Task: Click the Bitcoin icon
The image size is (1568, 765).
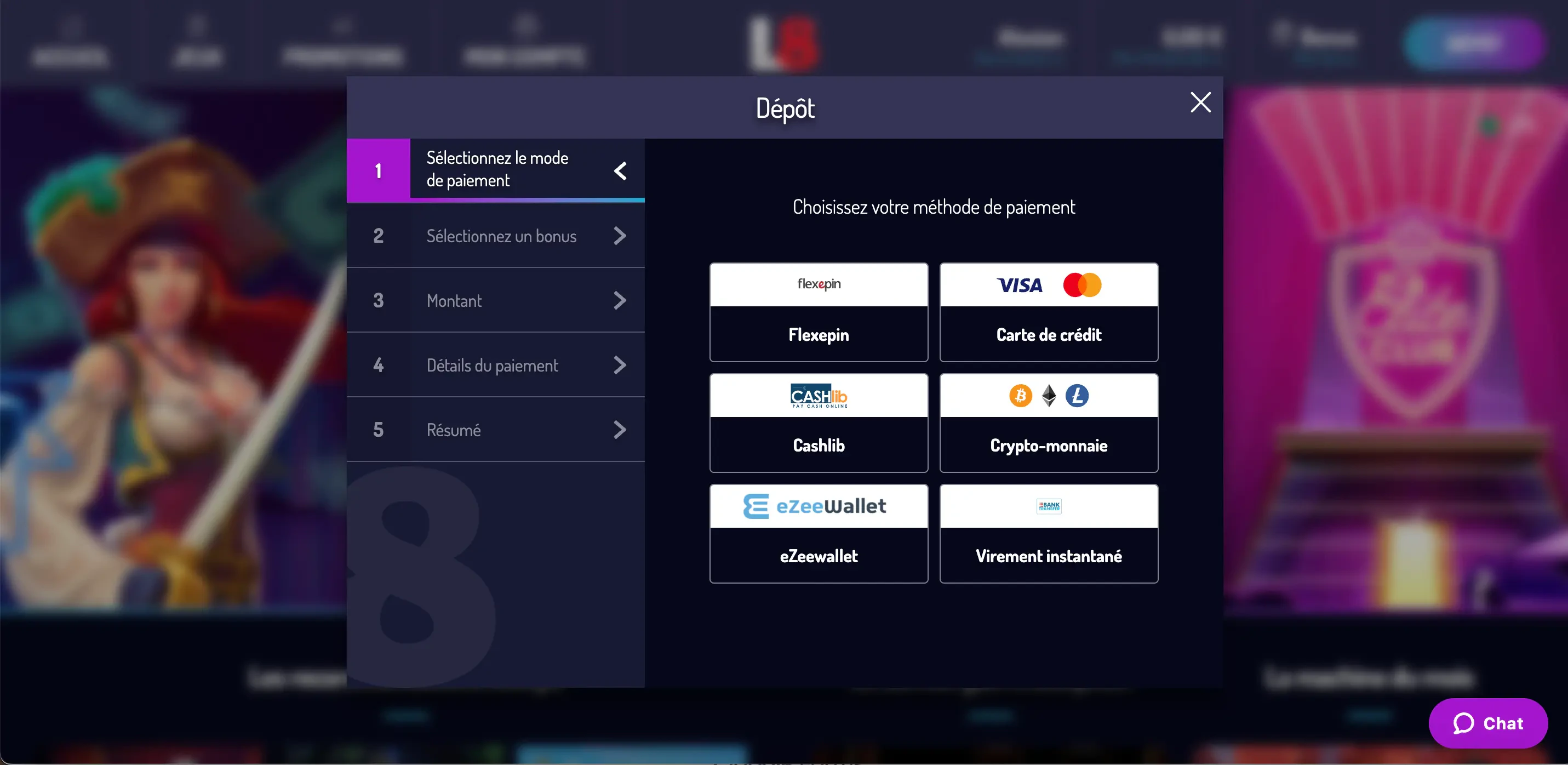Action: coord(1021,396)
